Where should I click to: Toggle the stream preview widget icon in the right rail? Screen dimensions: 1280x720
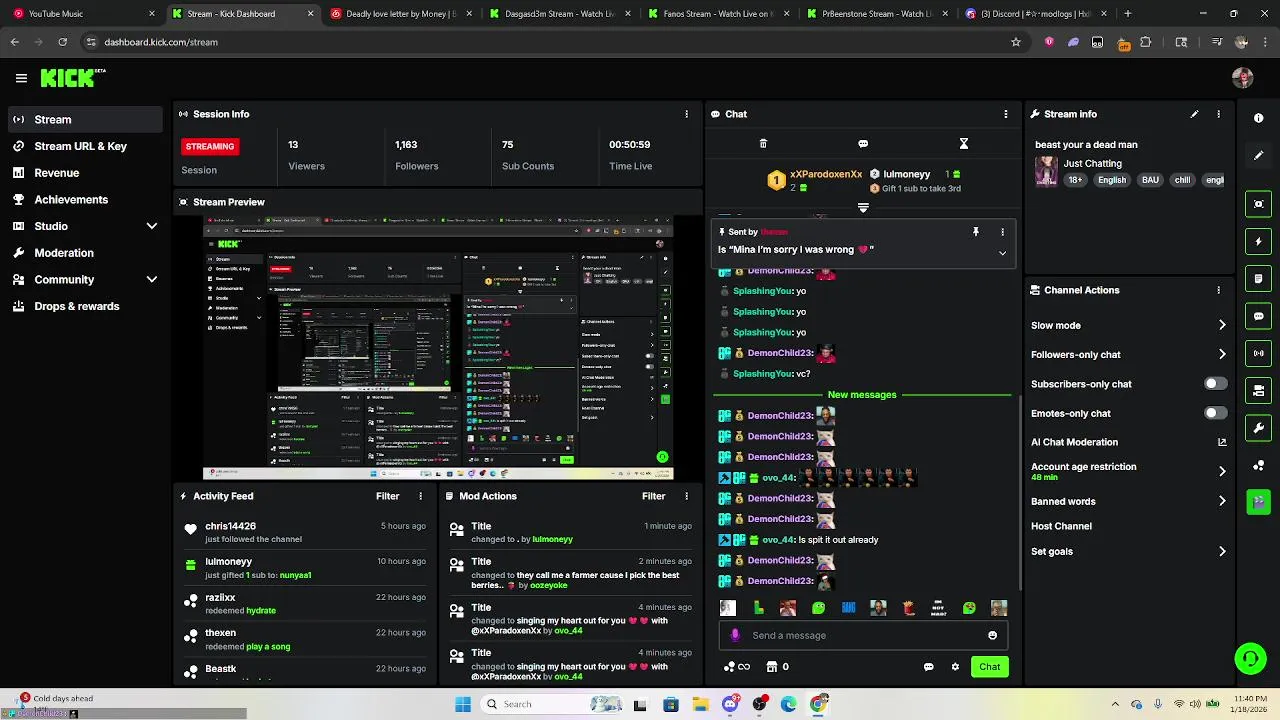(1258, 204)
